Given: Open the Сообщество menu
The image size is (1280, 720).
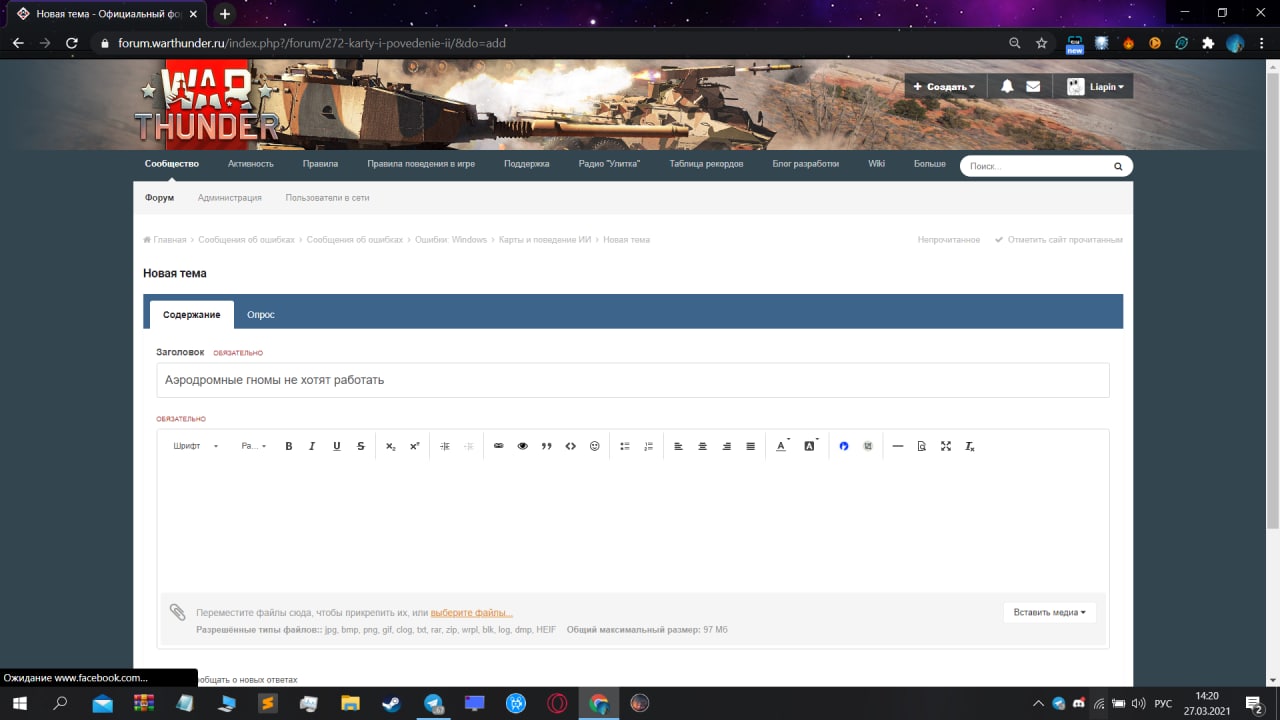Looking at the screenshot, I should pos(172,163).
